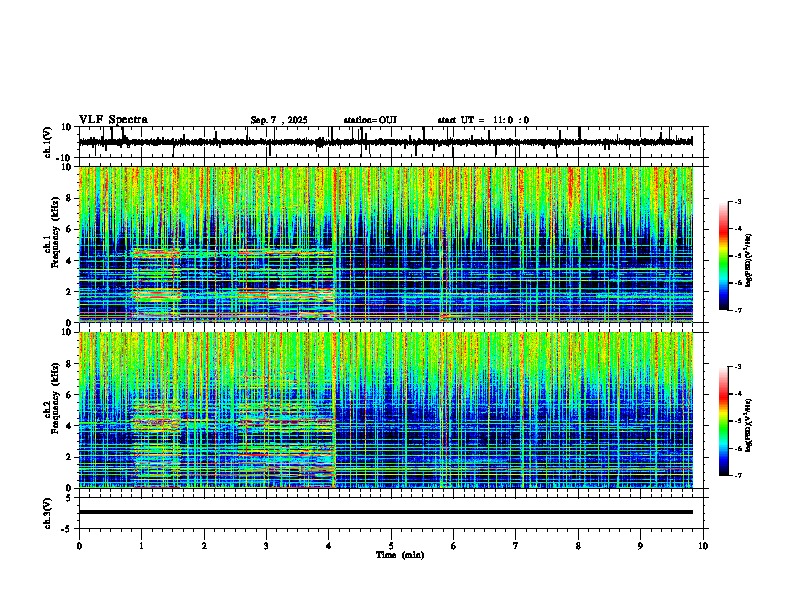Click tick label "7" on the Time axis

(x=516, y=546)
